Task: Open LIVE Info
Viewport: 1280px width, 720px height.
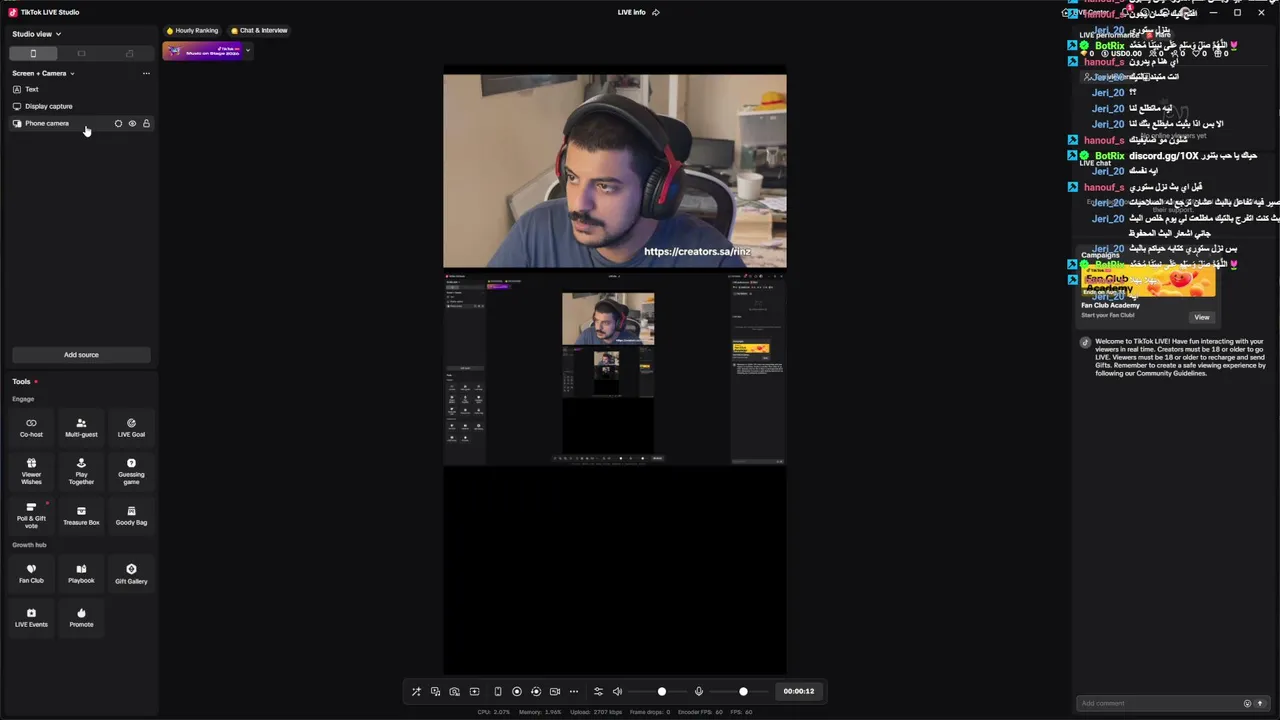Action: coord(631,12)
